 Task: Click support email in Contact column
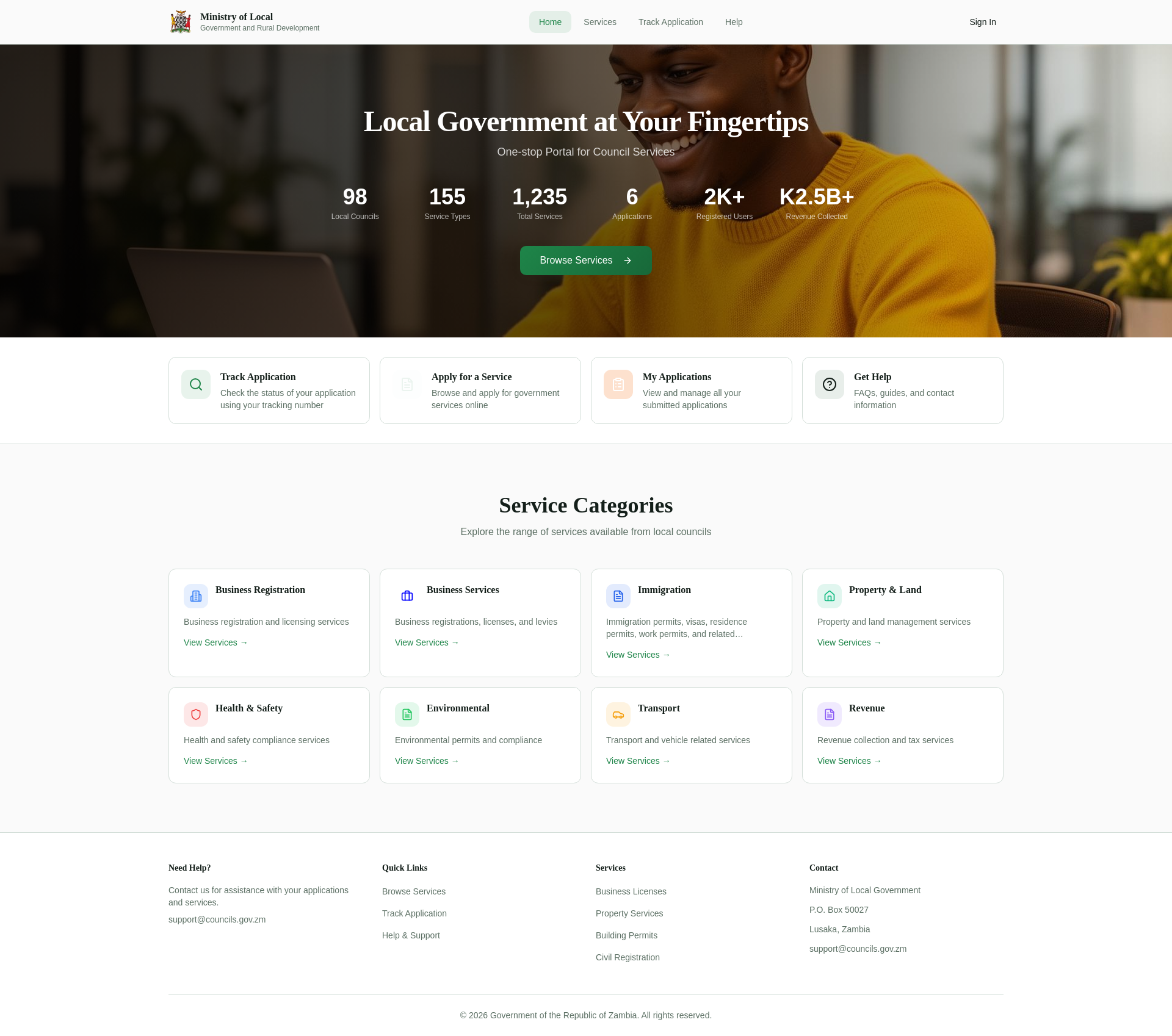[x=858, y=949]
